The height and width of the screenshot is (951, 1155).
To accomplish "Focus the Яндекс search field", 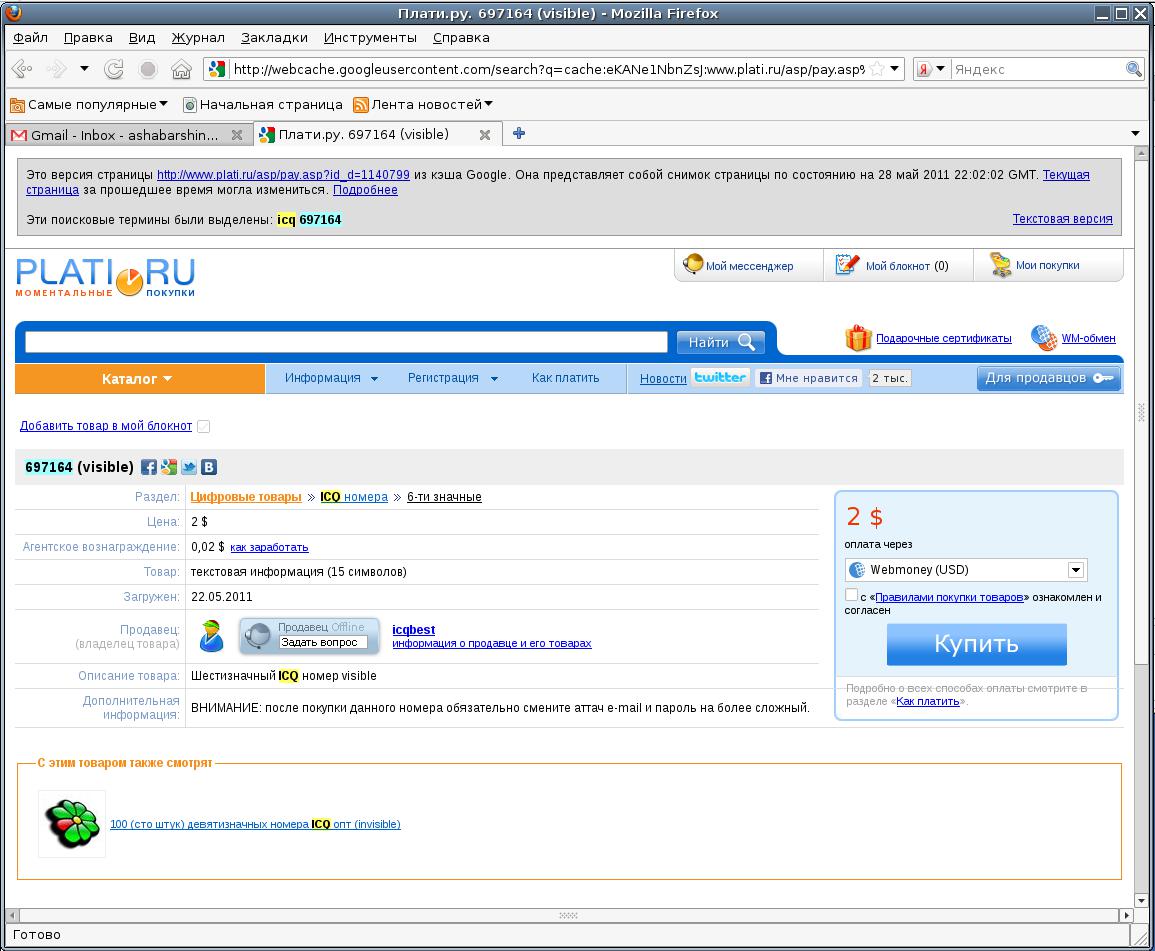I will click(1037, 69).
